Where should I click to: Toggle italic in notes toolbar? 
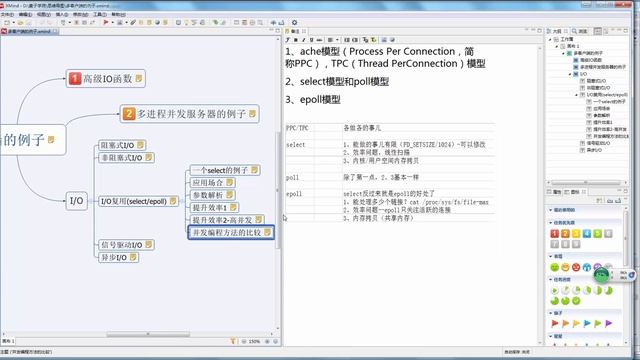[303, 40]
